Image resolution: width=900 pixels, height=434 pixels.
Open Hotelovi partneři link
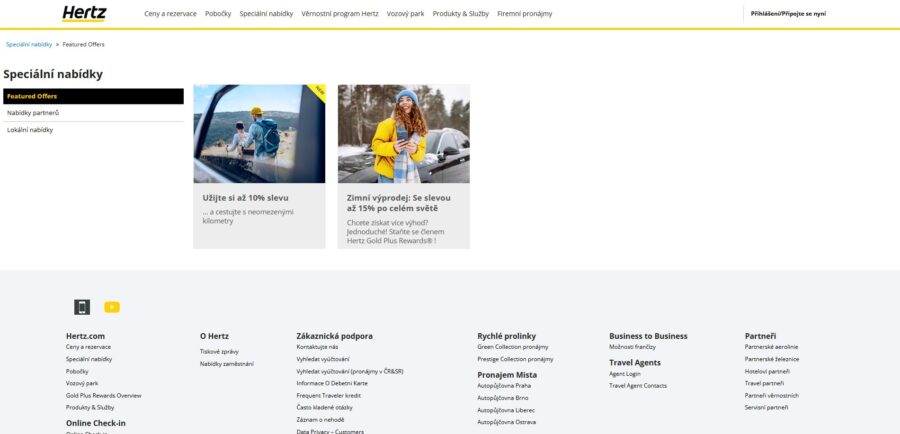coord(767,371)
